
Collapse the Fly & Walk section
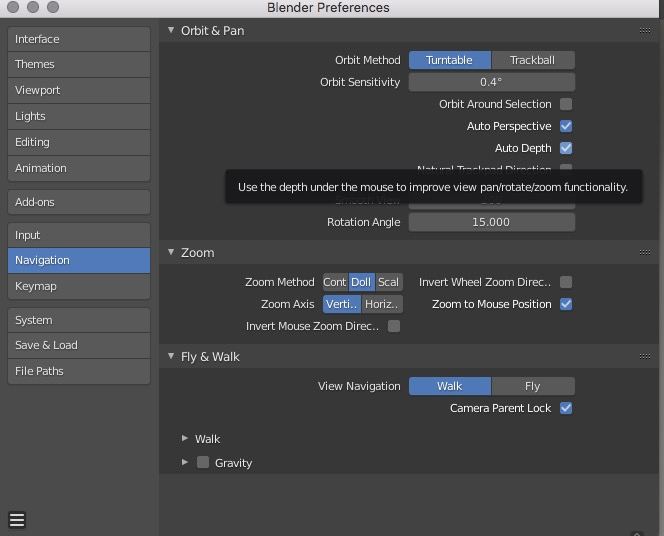click(x=171, y=356)
